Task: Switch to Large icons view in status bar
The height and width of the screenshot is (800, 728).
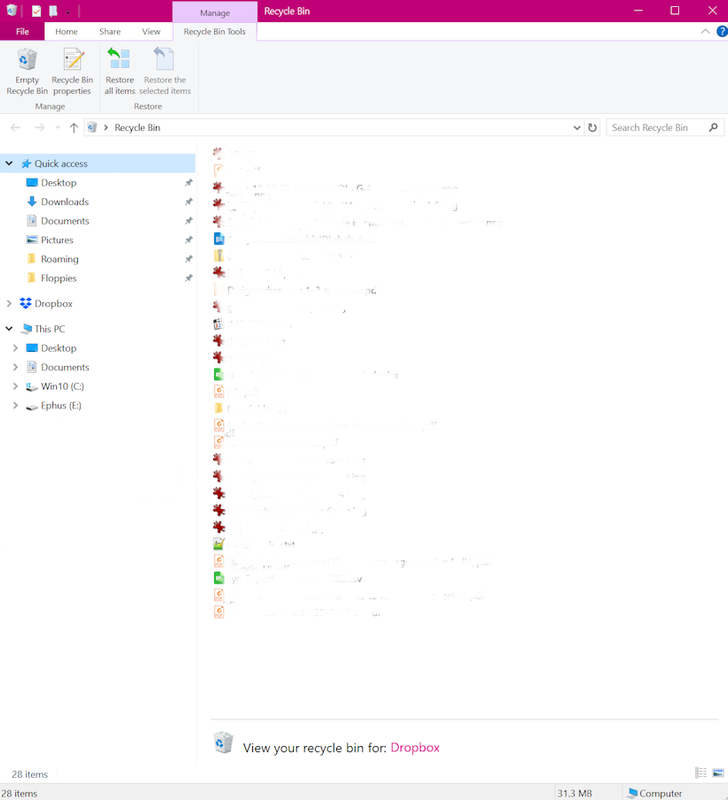Action: [718, 773]
